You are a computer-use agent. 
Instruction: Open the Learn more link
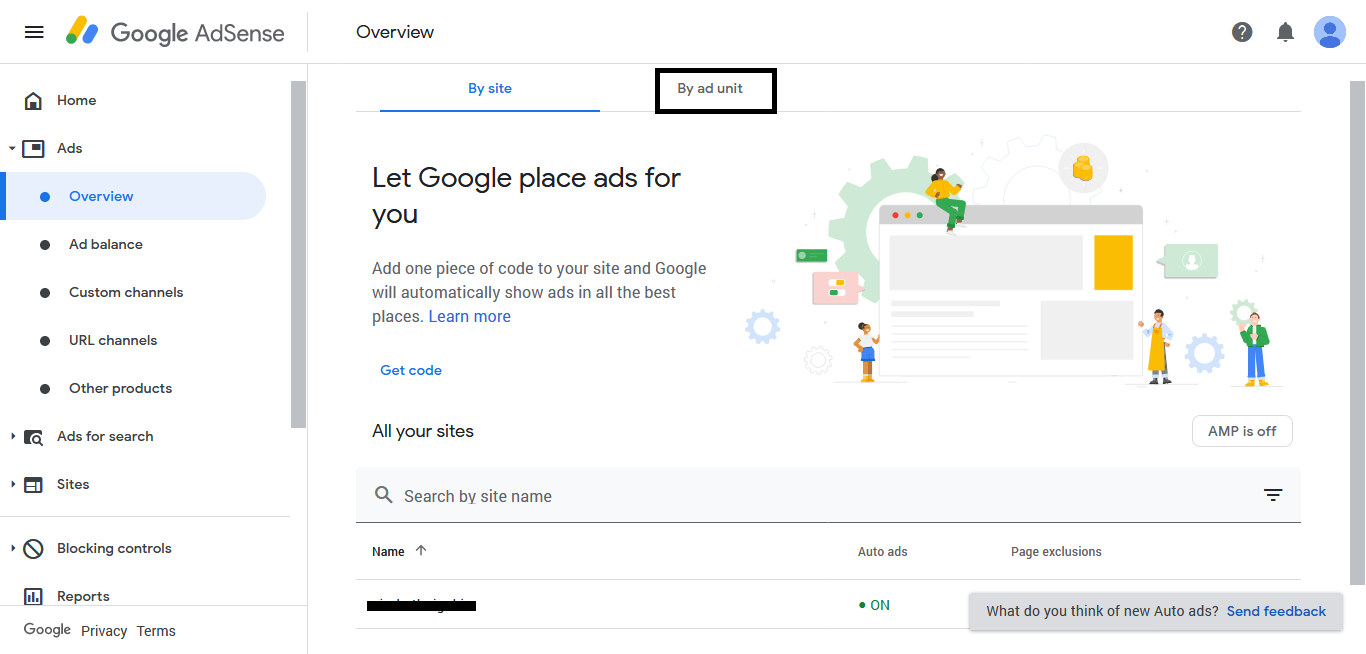tap(470, 317)
